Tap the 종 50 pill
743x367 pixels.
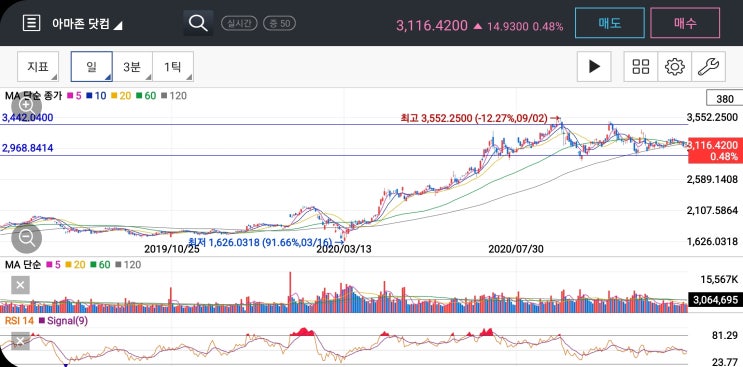280,23
